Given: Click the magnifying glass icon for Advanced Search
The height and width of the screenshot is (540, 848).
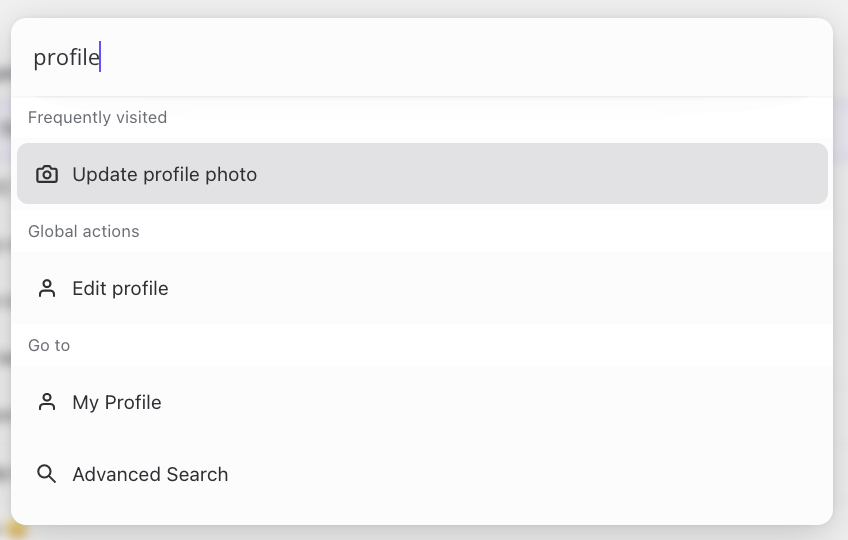Looking at the screenshot, I should click(47, 474).
